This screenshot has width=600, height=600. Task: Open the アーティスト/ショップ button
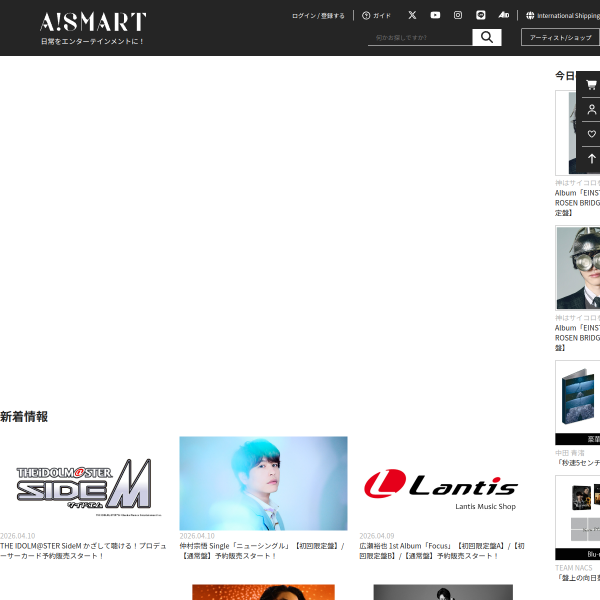pyautogui.click(x=561, y=38)
